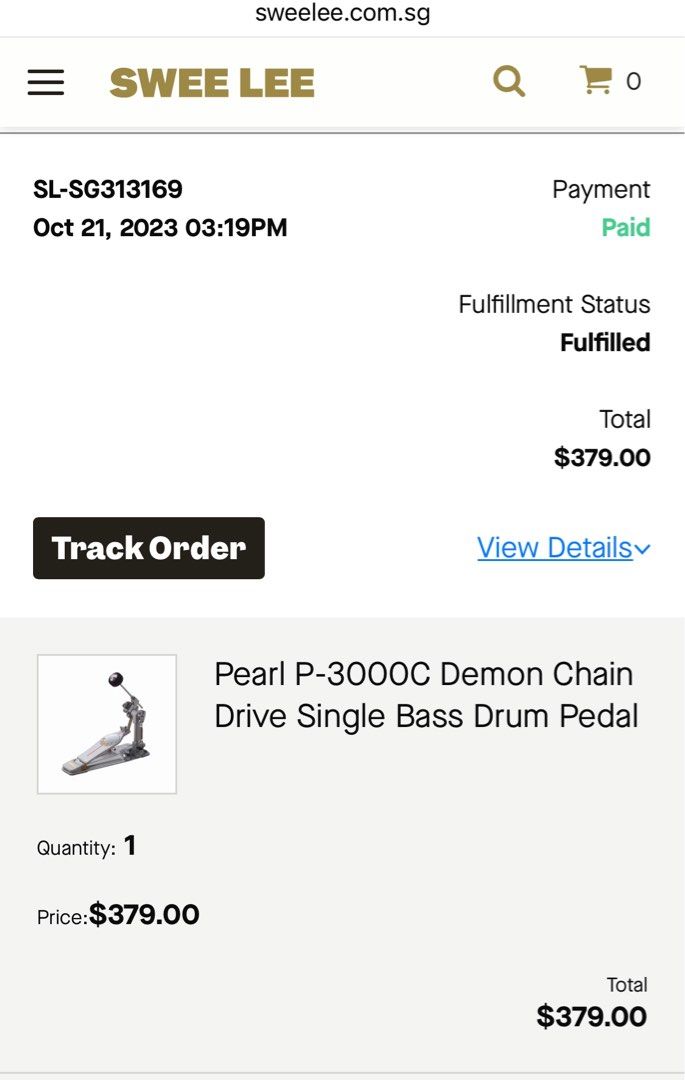Click the order Total amount $379.00
The width and height of the screenshot is (685, 1080).
click(x=600, y=457)
